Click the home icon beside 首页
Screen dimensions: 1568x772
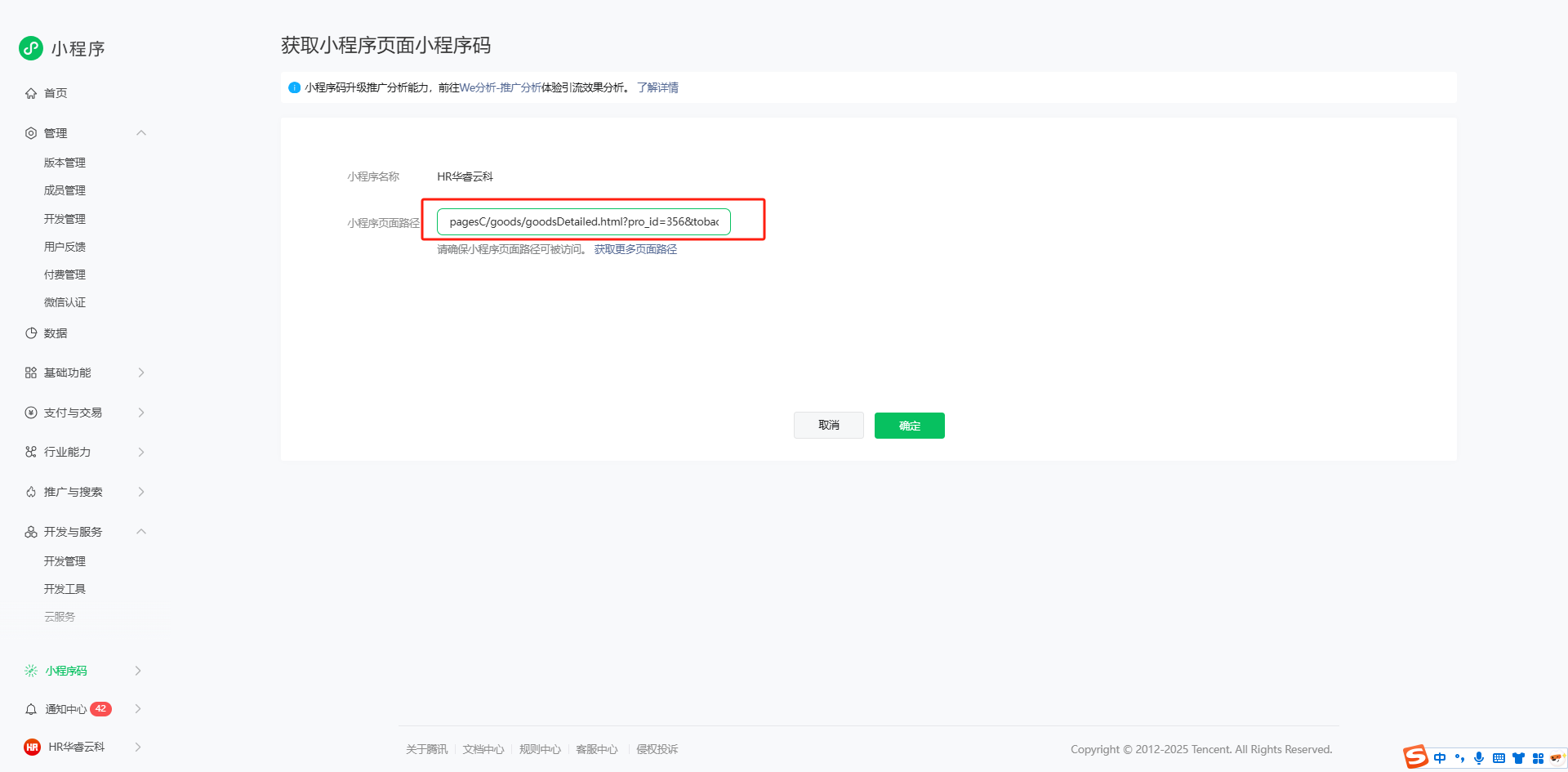(x=31, y=93)
